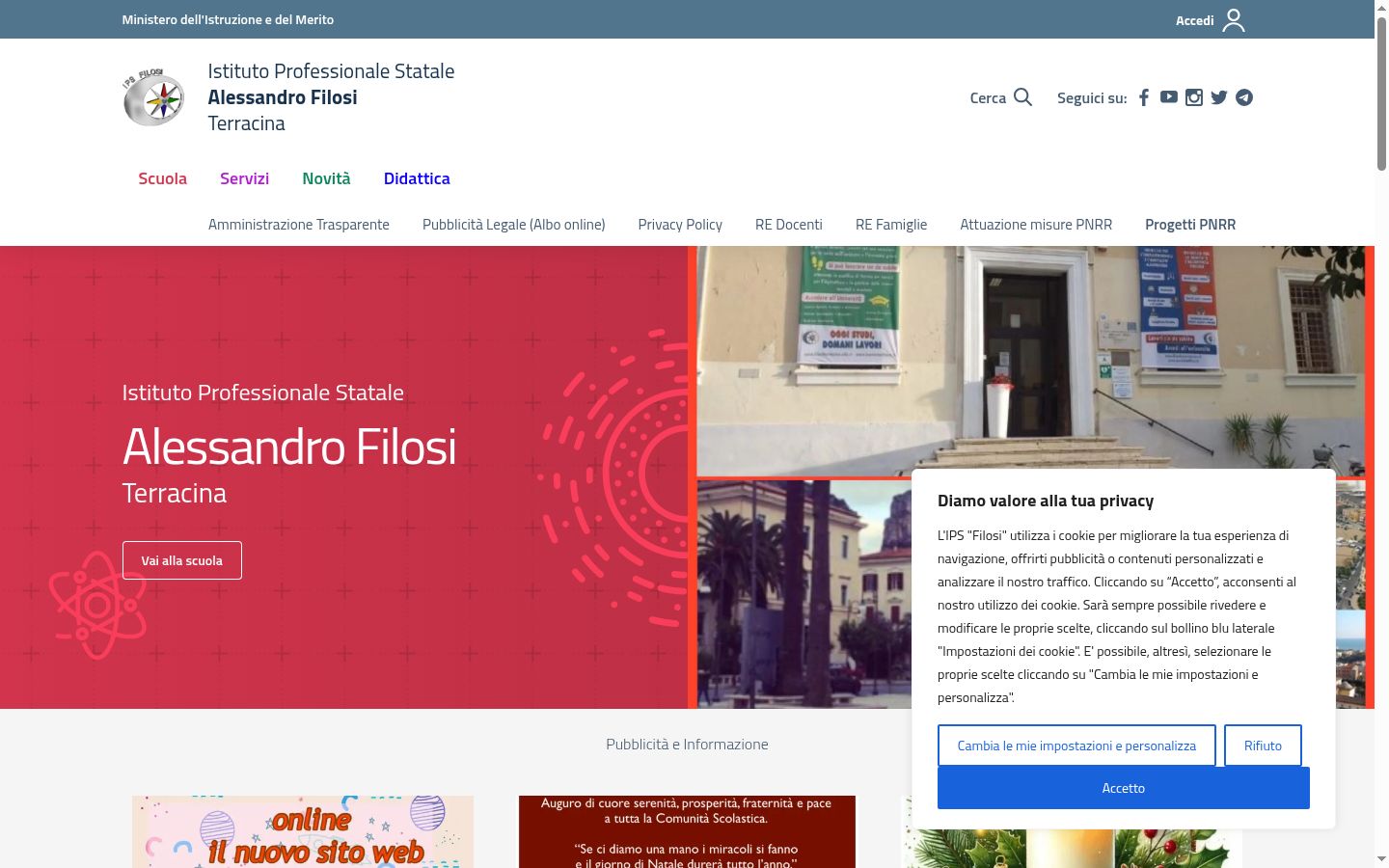The width and height of the screenshot is (1389, 868).
Task: Click Ministero dell'Istruzione e del Merito link
Action: tap(228, 19)
